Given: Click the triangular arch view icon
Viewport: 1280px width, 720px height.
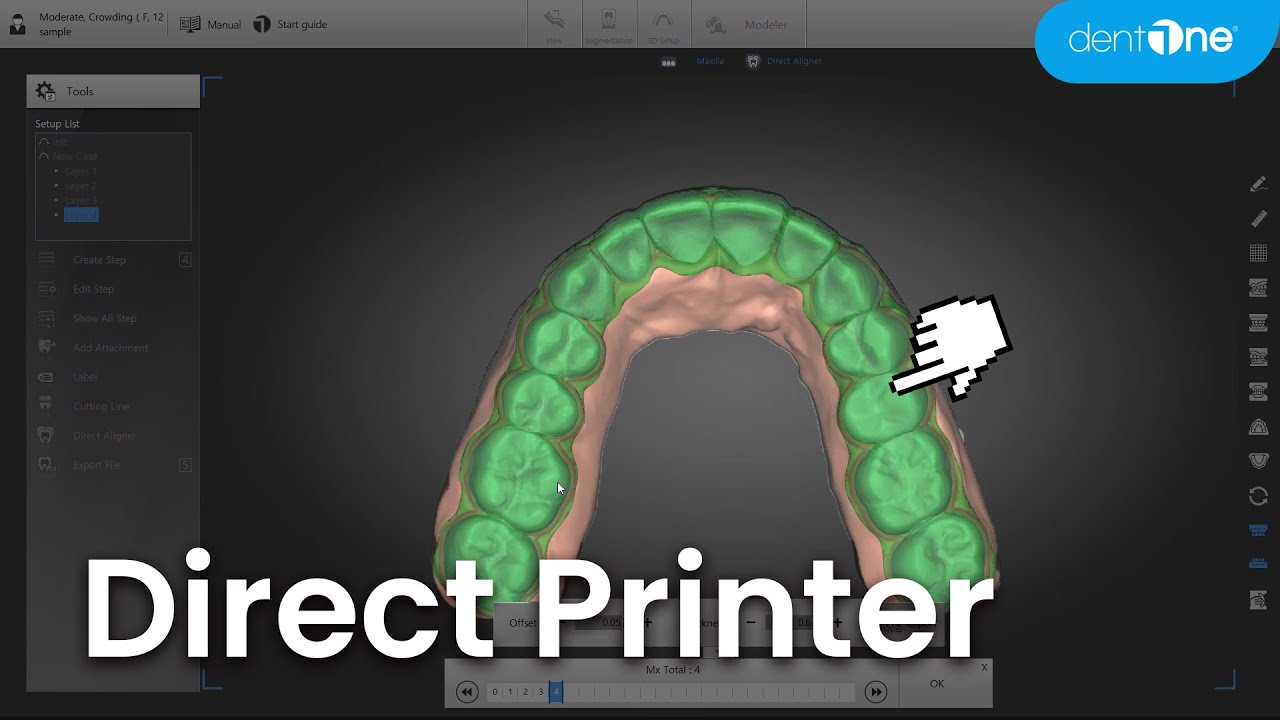Looking at the screenshot, I should click(x=1259, y=426).
